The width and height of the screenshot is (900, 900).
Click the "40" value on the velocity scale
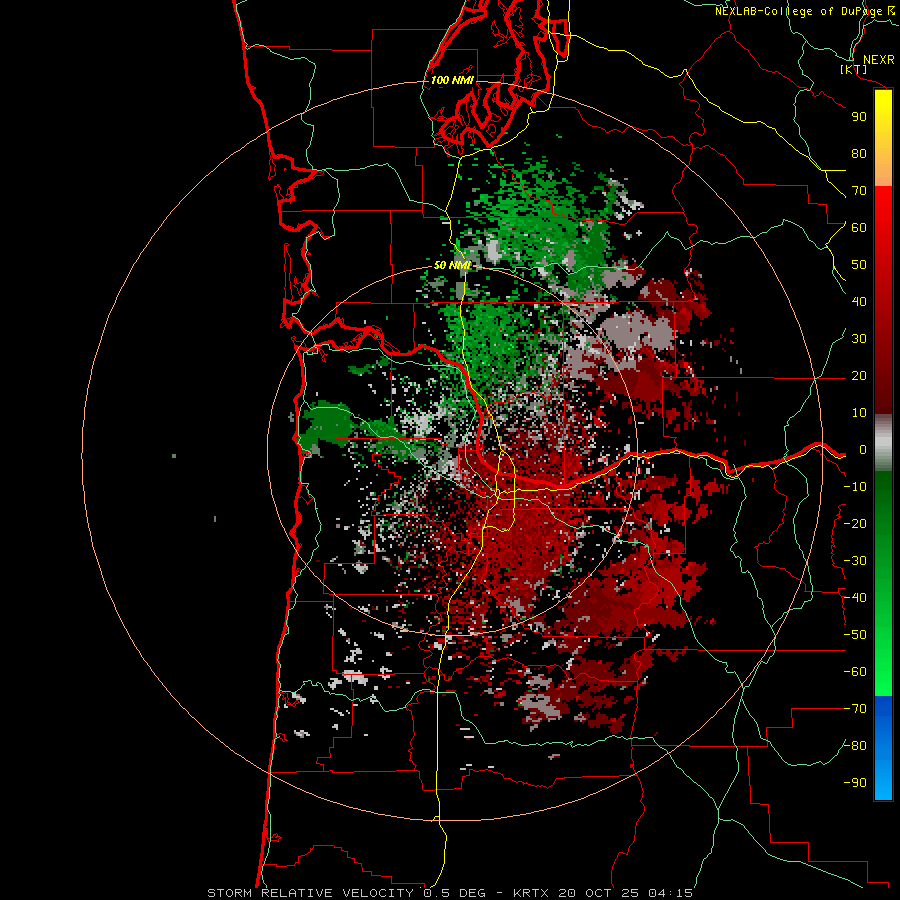859,302
